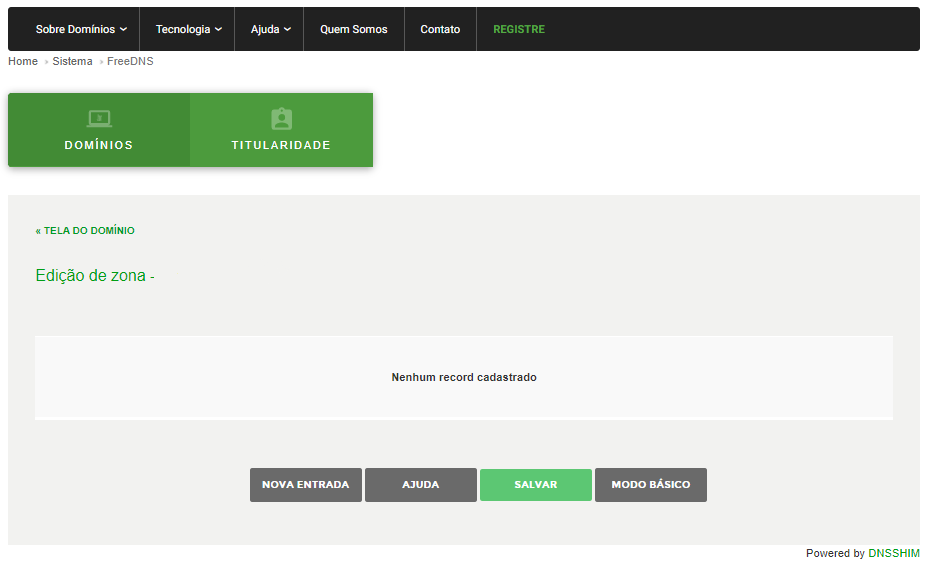Click the green REGISTRE link
Viewport: 925px width, 564px height.
(518, 30)
